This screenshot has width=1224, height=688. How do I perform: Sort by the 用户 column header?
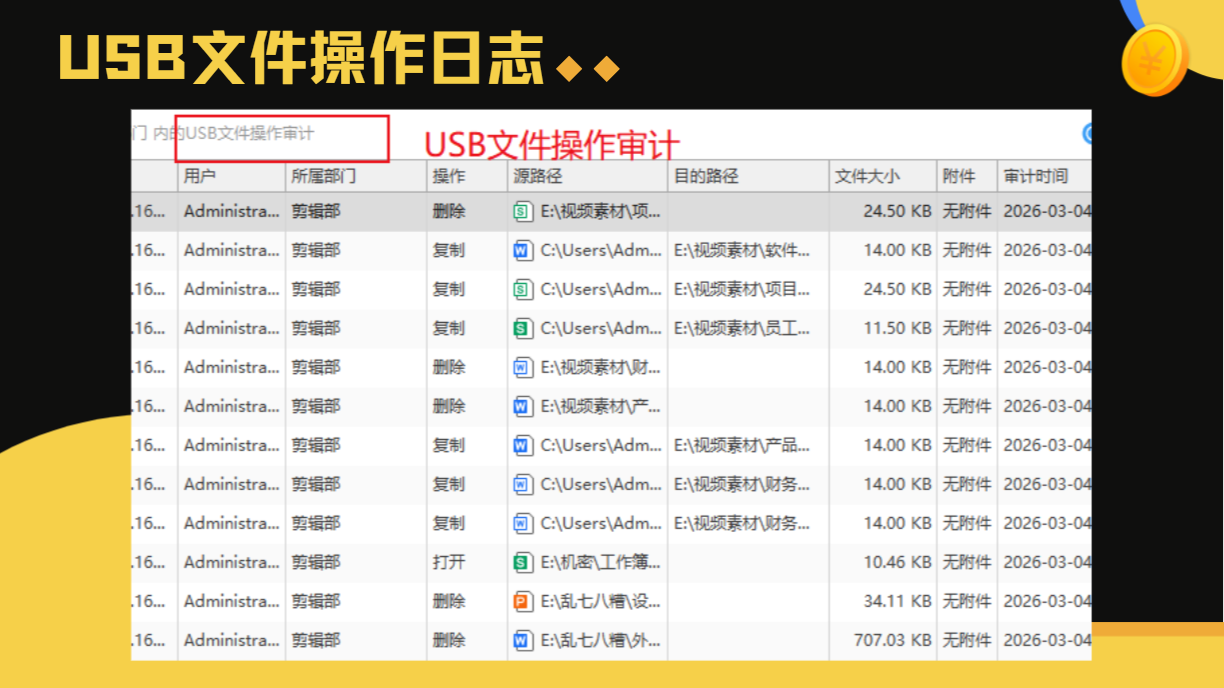pos(232,176)
